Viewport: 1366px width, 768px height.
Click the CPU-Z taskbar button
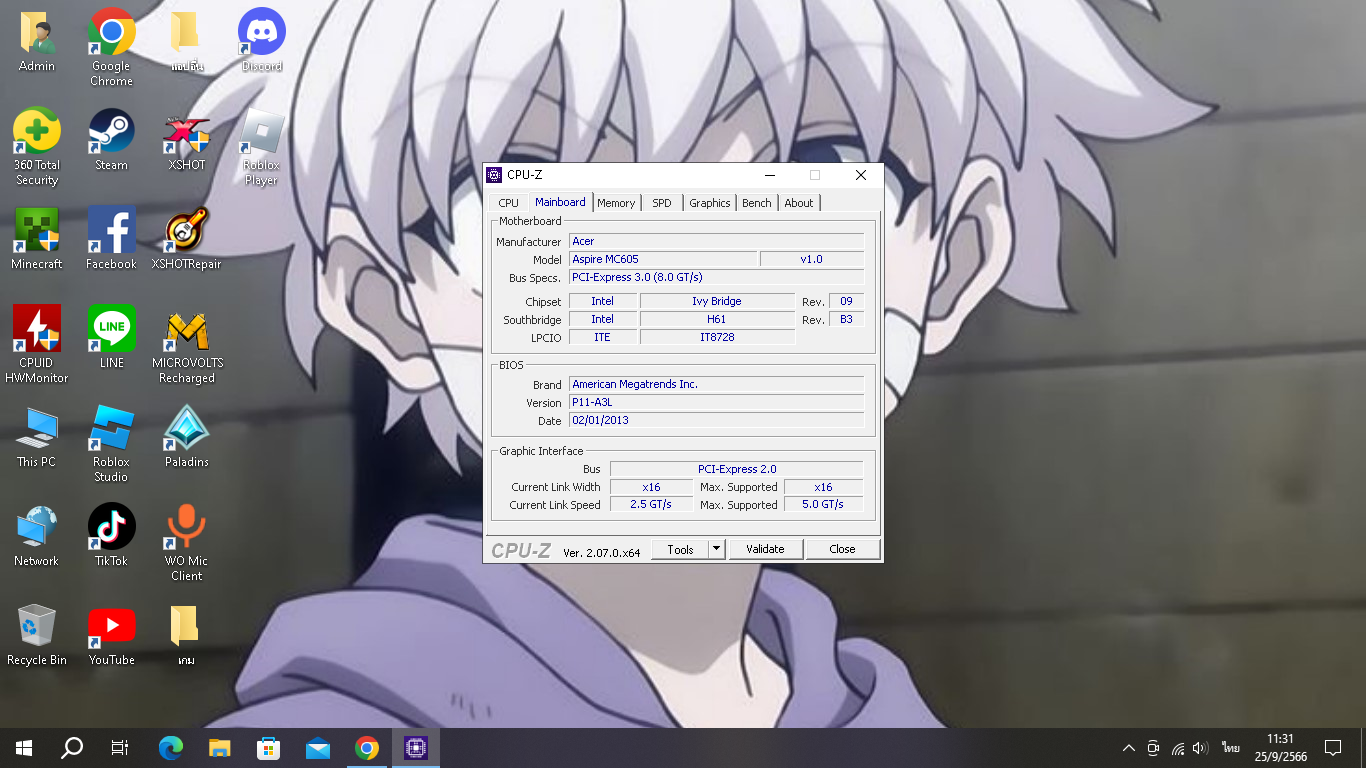click(x=416, y=748)
